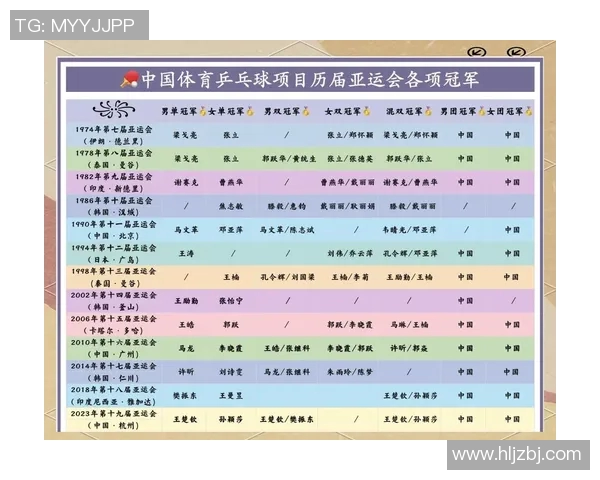Image resolution: width=600 pixels, height=480 pixels.
Task: Click the 2006年第十五届亚运会 row label
Action: click(x=114, y=319)
